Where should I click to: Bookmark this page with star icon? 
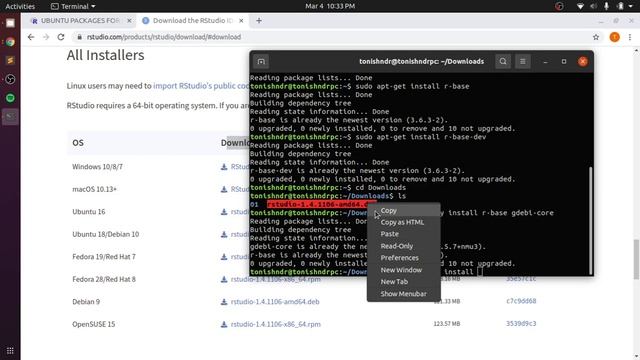pos(596,37)
